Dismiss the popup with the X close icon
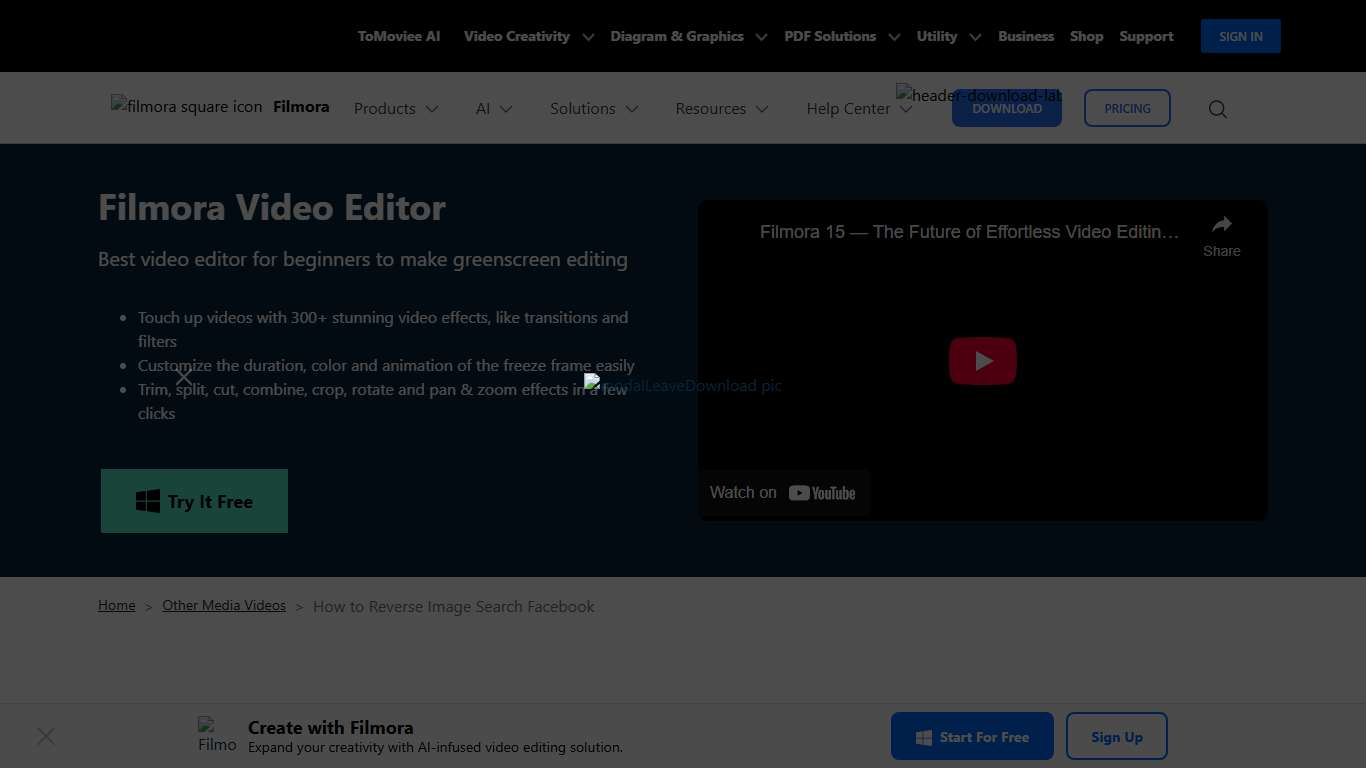The width and height of the screenshot is (1366, 768). click(184, 377)
